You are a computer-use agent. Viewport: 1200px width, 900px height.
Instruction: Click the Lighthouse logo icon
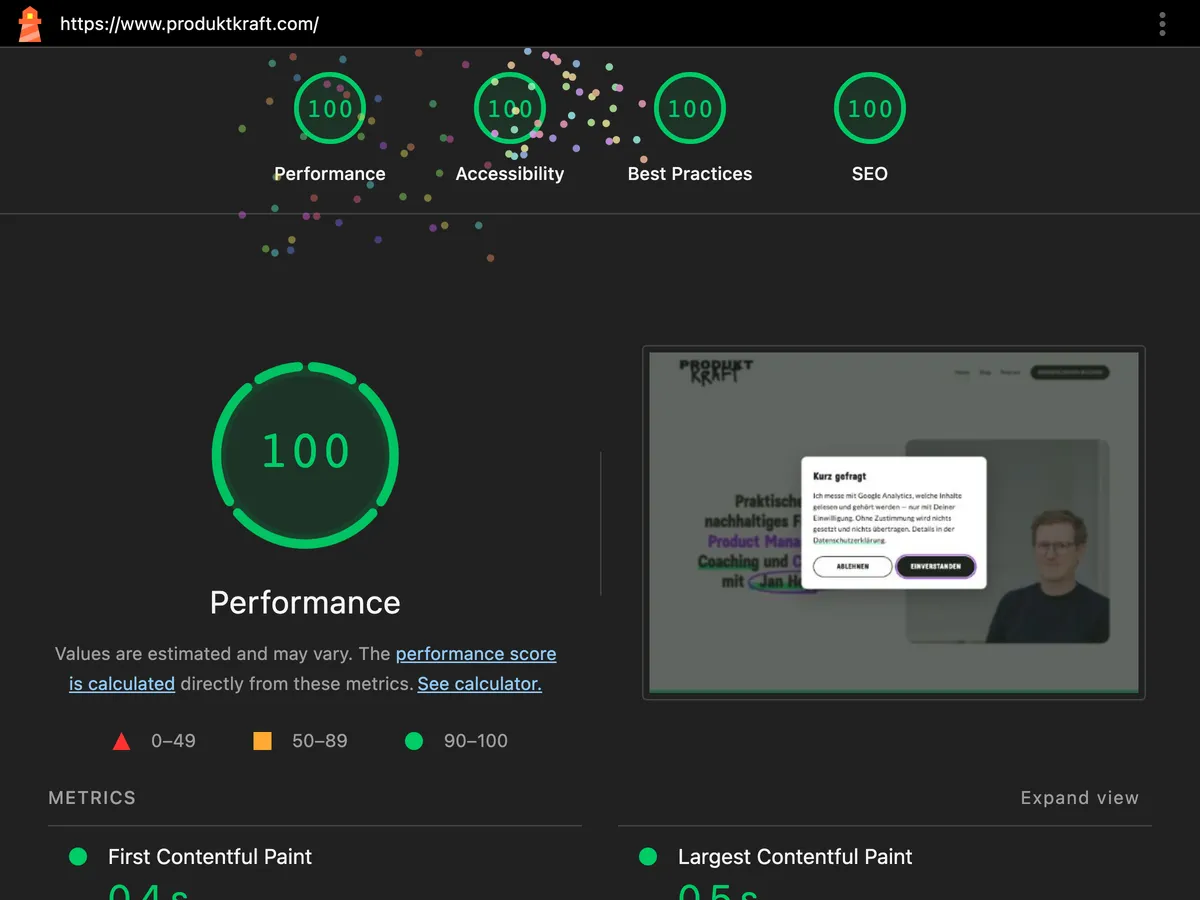[30, 24]
